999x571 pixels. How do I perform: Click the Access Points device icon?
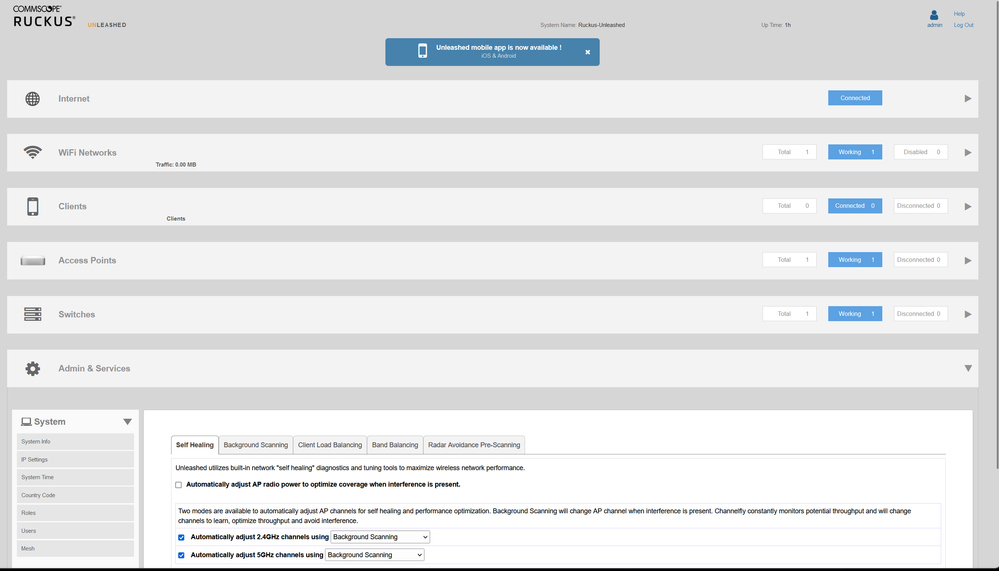(x=33, y=261)
